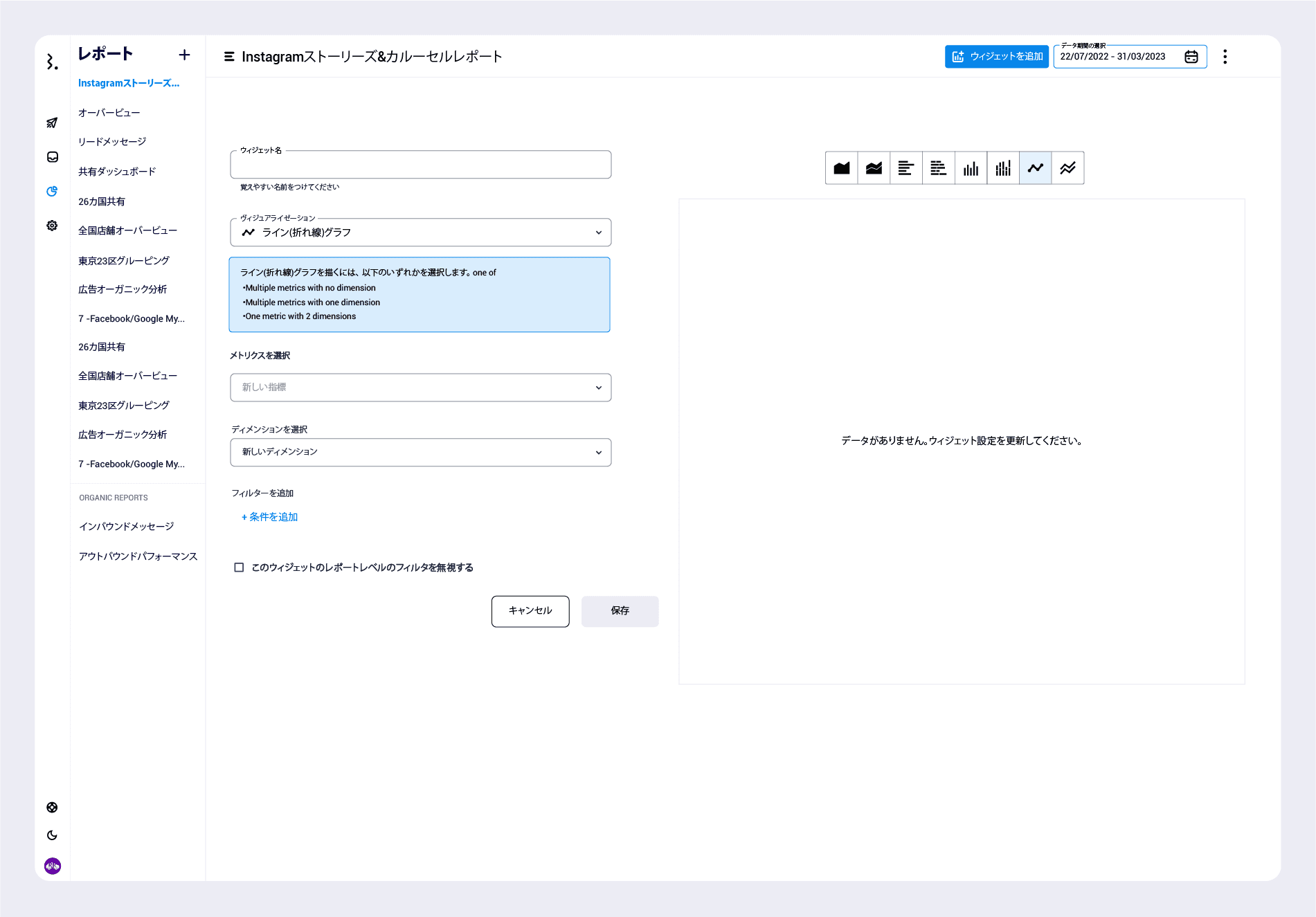This screenshot has width=1316, height=917.
Task: Click + 条件を追加 link
Action: point(269,517)
